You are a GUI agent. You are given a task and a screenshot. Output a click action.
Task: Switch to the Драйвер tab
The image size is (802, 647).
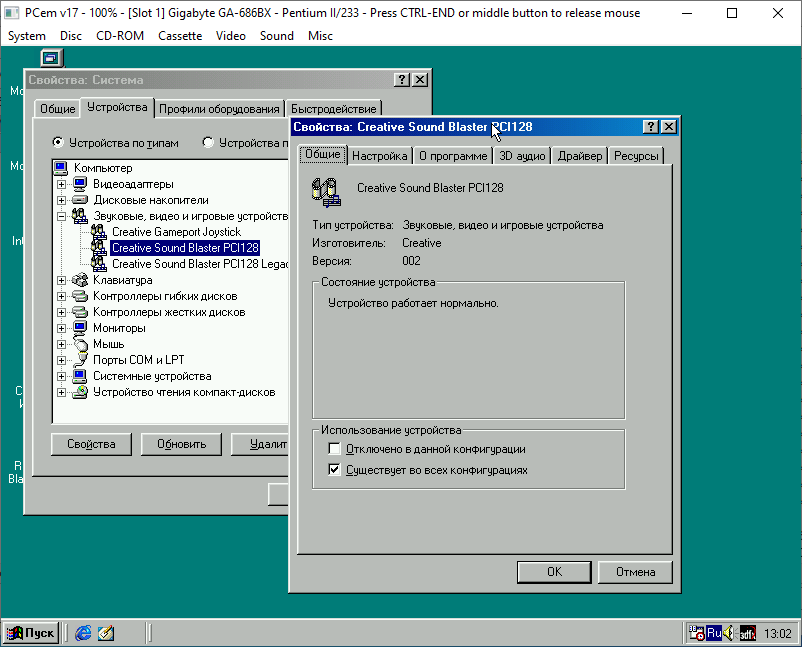coord(580,156)
